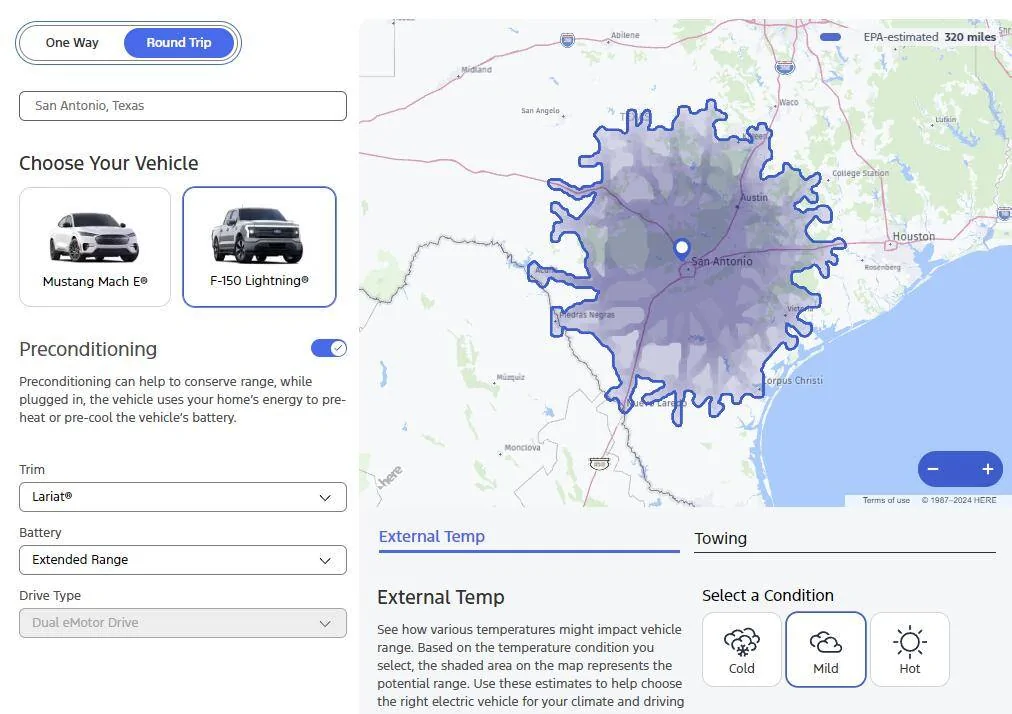
Task: Open the Dual eMotor Drive dropdown
Action: click(x=183, y=623)
